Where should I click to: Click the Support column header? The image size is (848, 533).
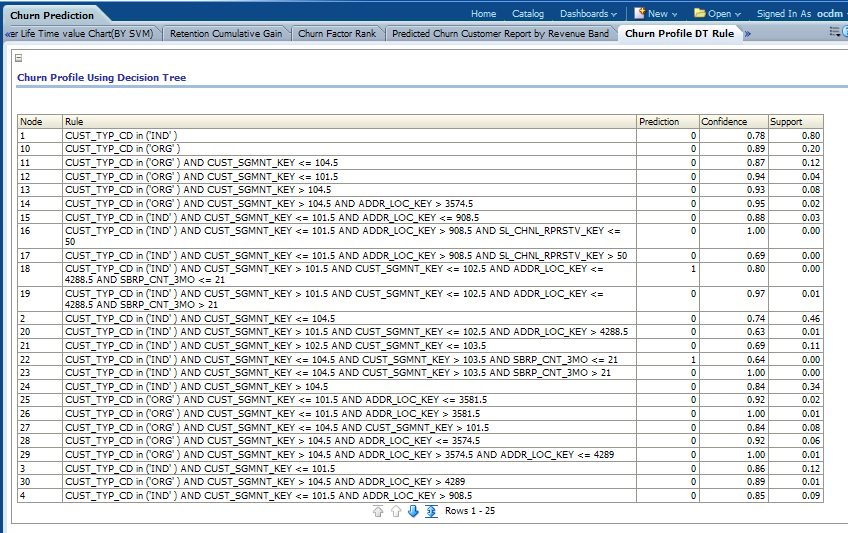796,122
